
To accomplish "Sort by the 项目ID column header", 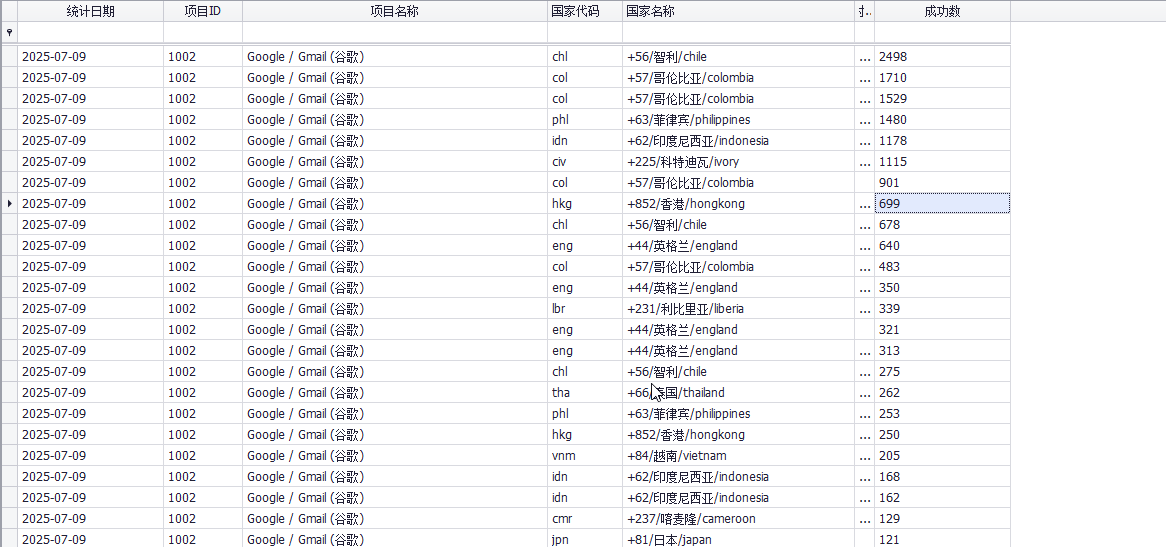I will point(203,11).
